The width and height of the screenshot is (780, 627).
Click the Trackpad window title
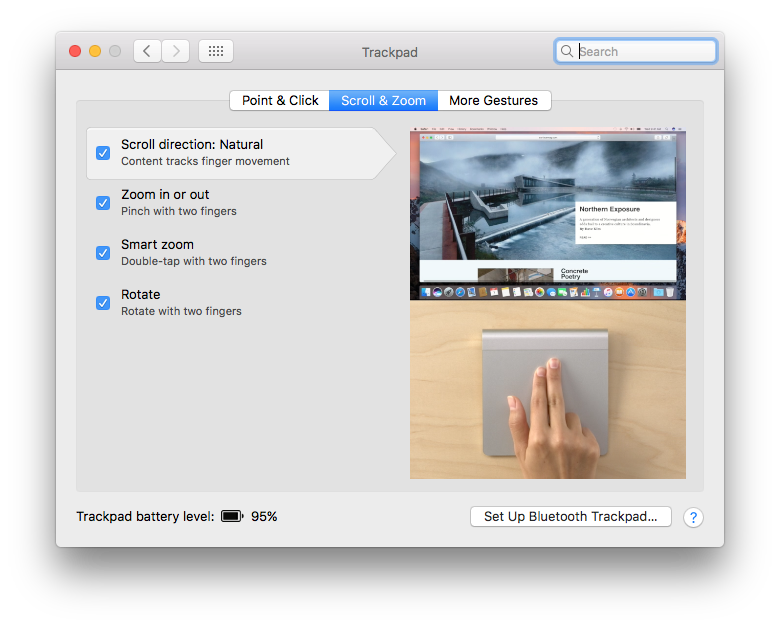pos(390,52)
